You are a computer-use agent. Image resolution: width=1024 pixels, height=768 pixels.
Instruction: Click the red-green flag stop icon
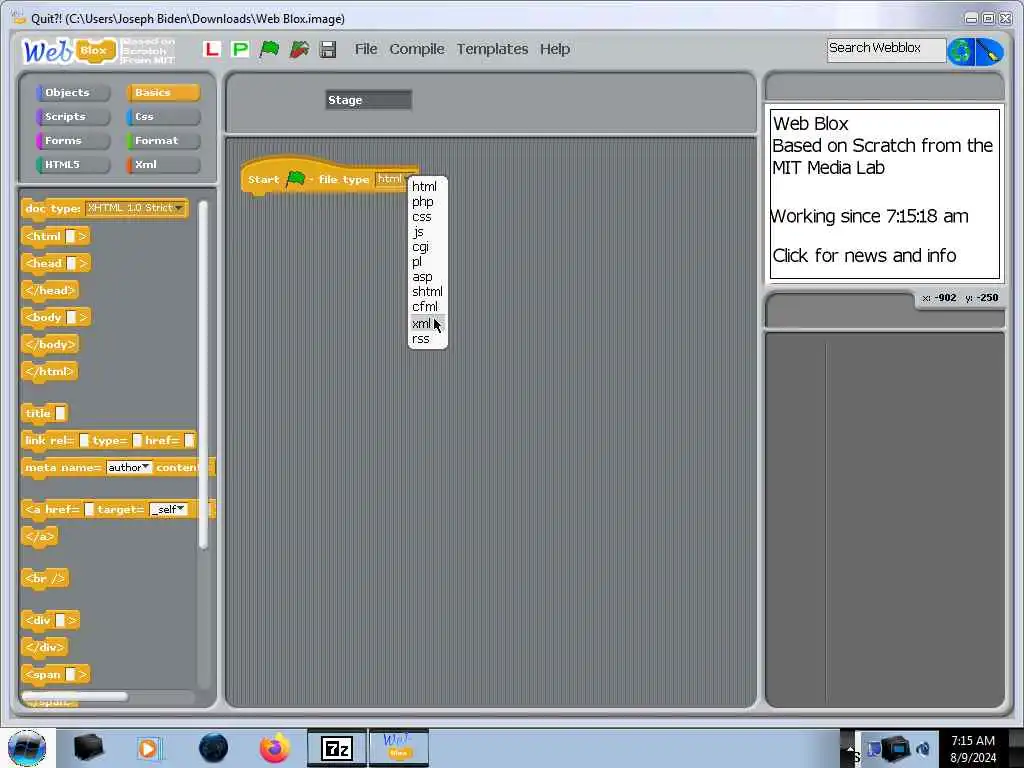point(299,49)
